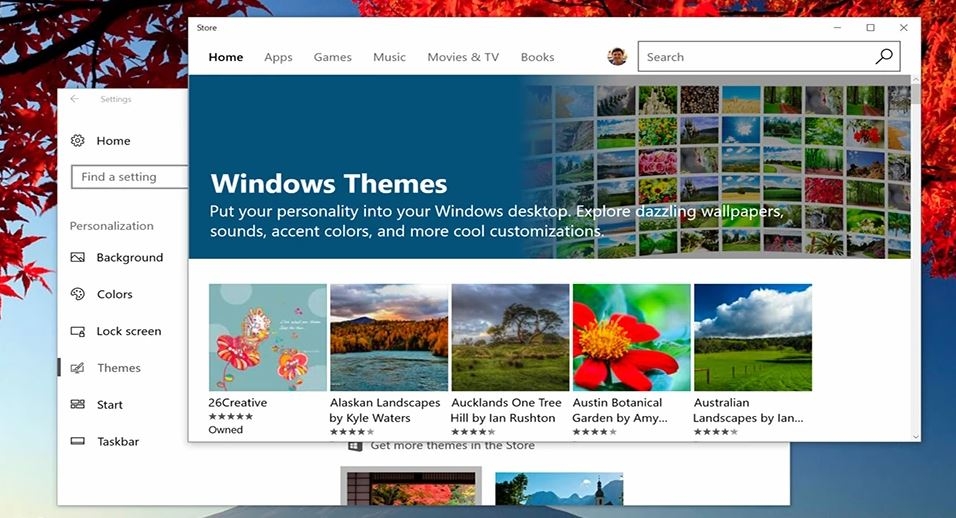
Task: Click the Background picture icon in Settings
Action: [77, 257]
